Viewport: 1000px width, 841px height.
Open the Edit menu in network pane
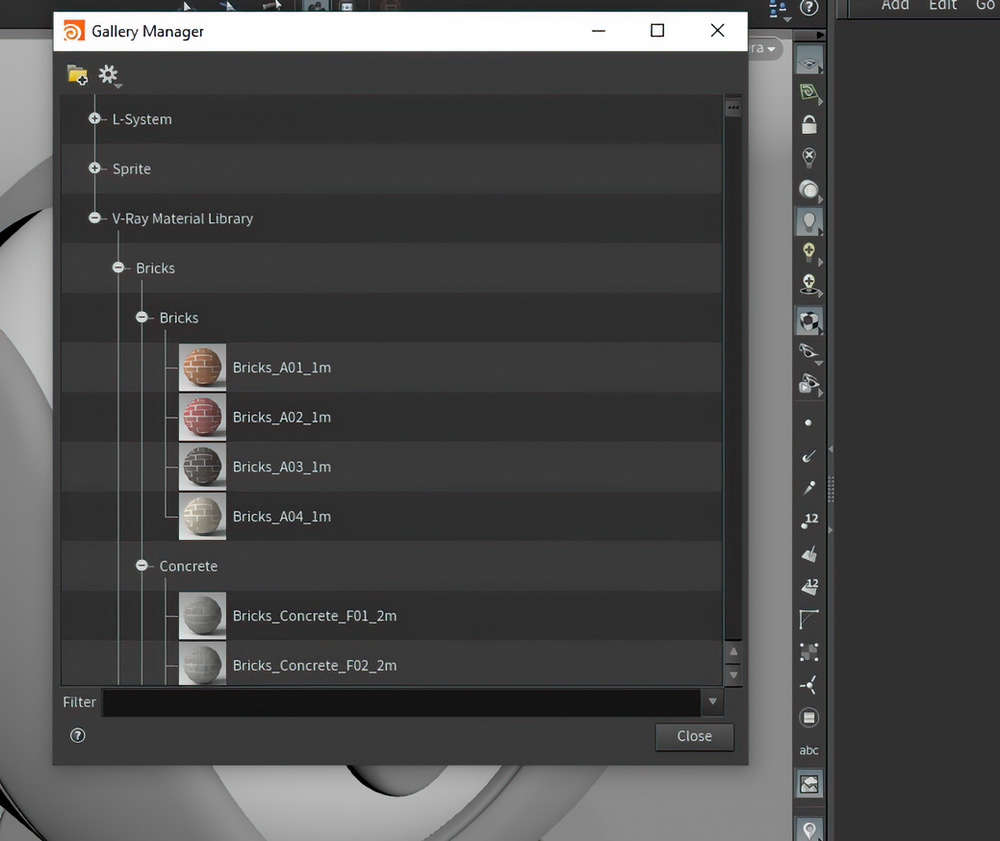[x=943, y=6]
